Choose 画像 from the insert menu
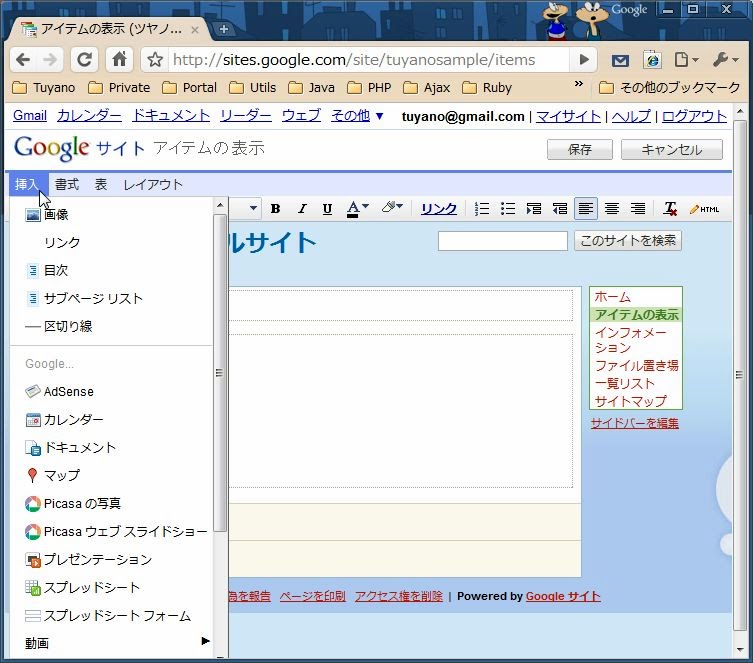753x663 pixels. 56,215
